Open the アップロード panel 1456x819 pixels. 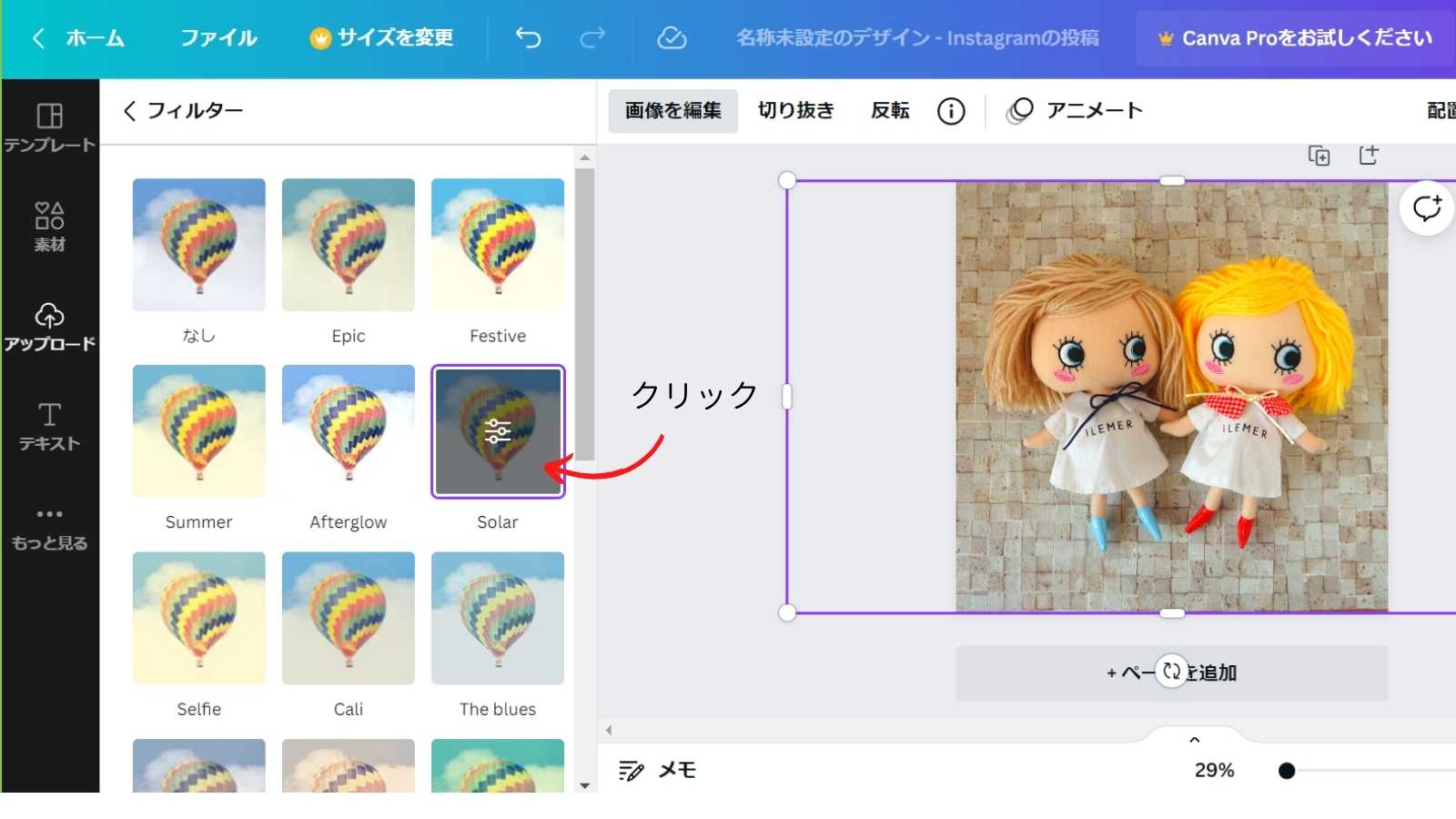coord(50,327)
